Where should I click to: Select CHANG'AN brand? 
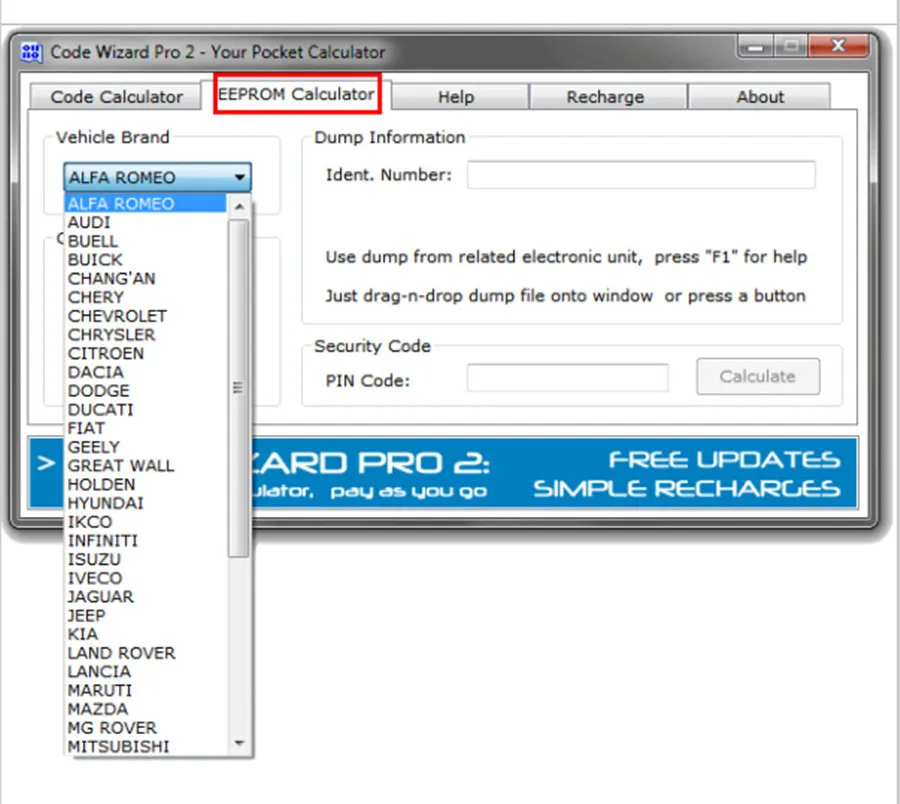pyautogui.click(x=145, y=278)
